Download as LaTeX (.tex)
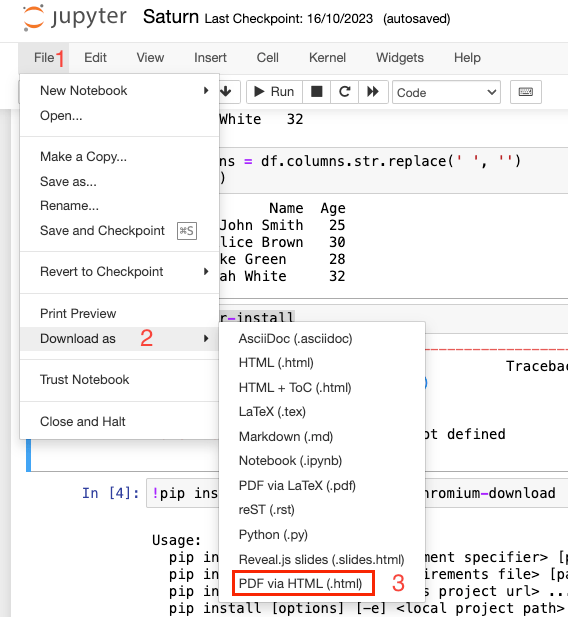The image size is (568, 617). 322,412
